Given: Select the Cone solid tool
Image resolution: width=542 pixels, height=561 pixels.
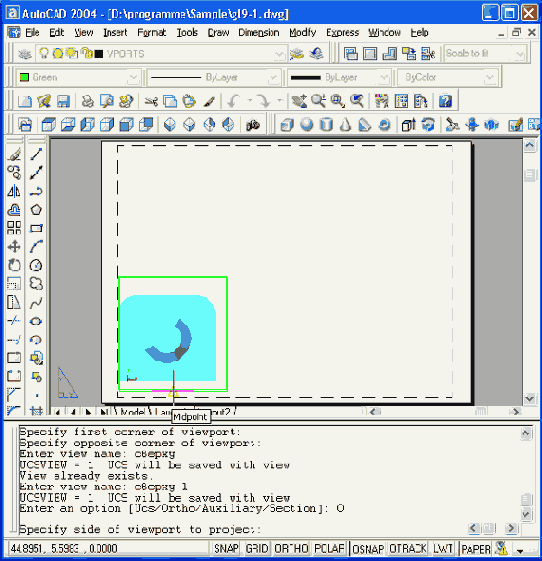Looking at the screenshot, I should (x=345, y=125).
